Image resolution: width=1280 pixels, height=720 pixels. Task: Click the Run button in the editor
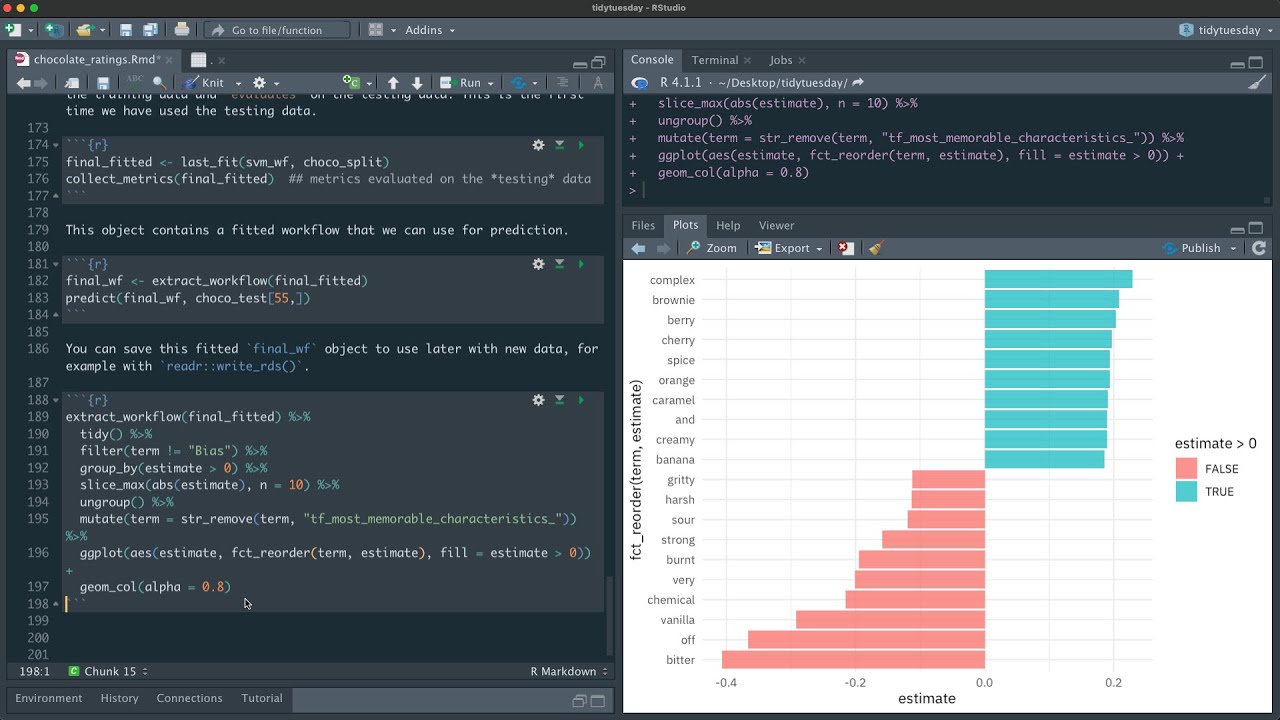461,83
